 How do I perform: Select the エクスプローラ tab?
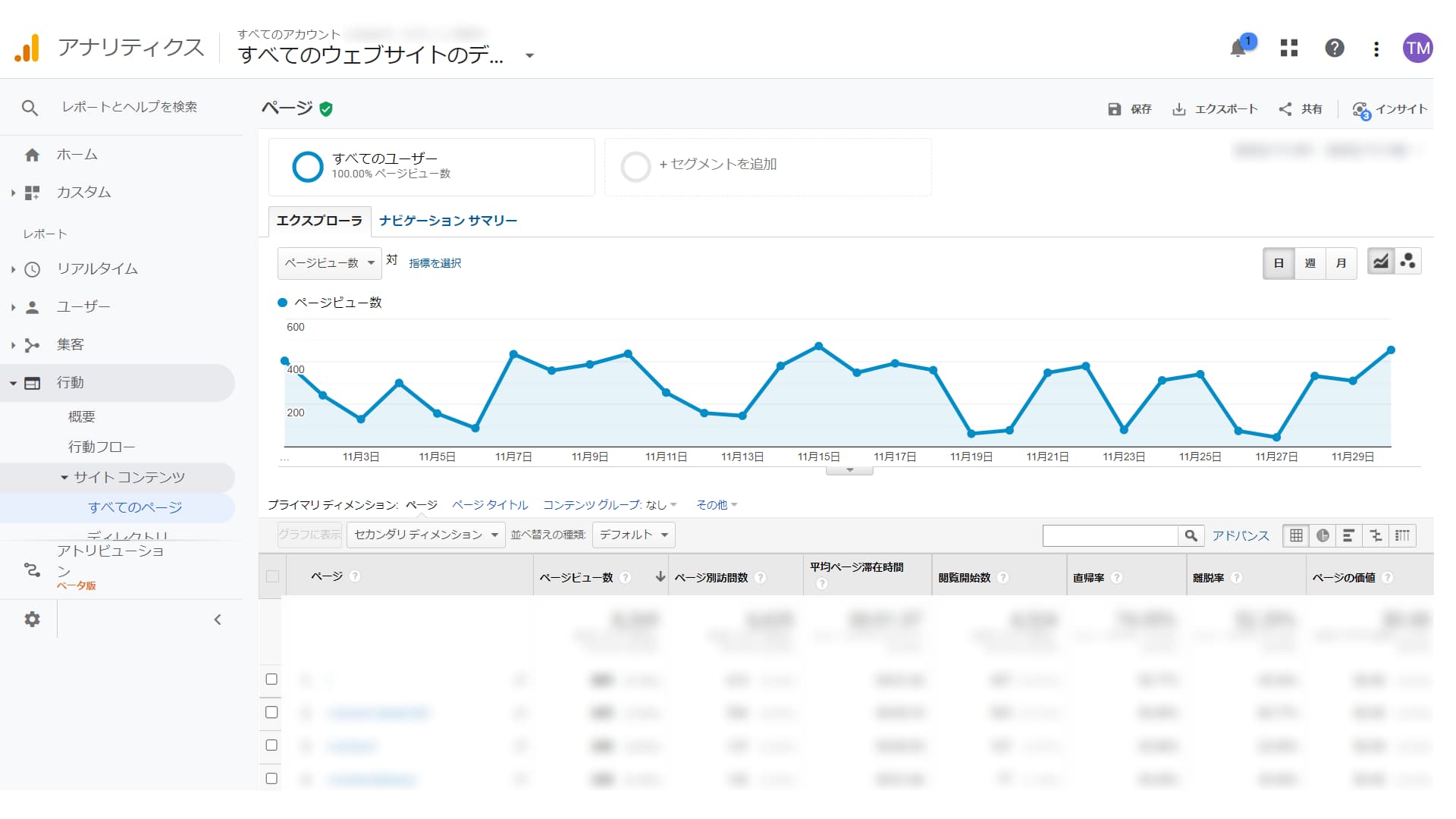[319, 221]
